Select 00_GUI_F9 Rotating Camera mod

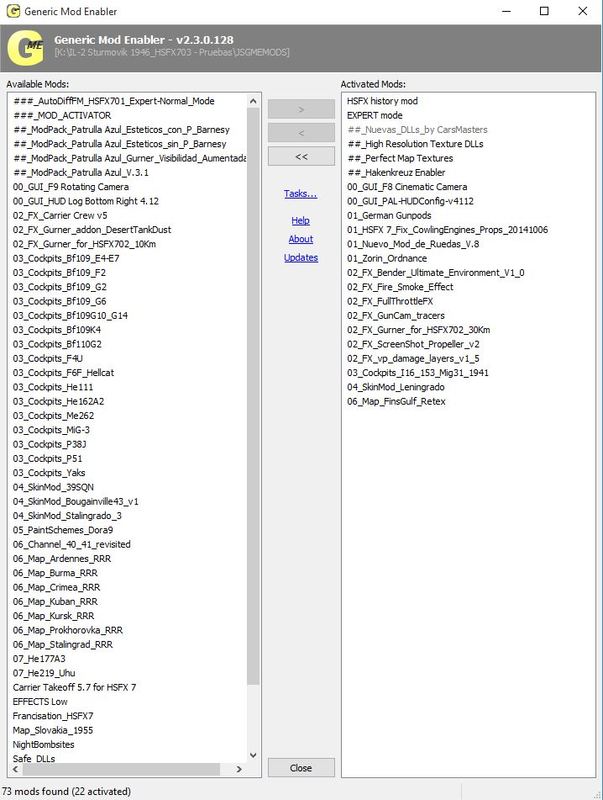click(x=71, y=187)
